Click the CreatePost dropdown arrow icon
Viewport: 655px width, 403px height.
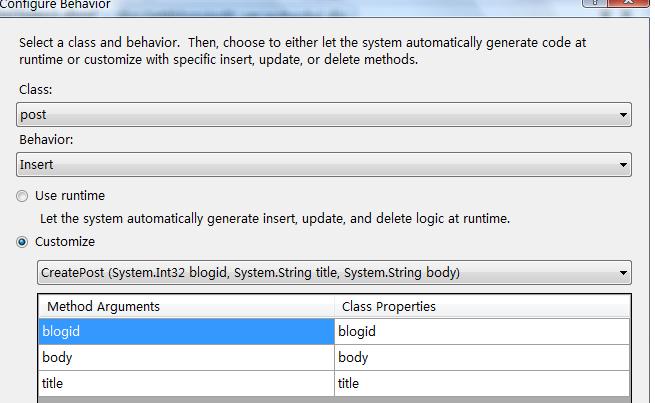coord(623,273)
